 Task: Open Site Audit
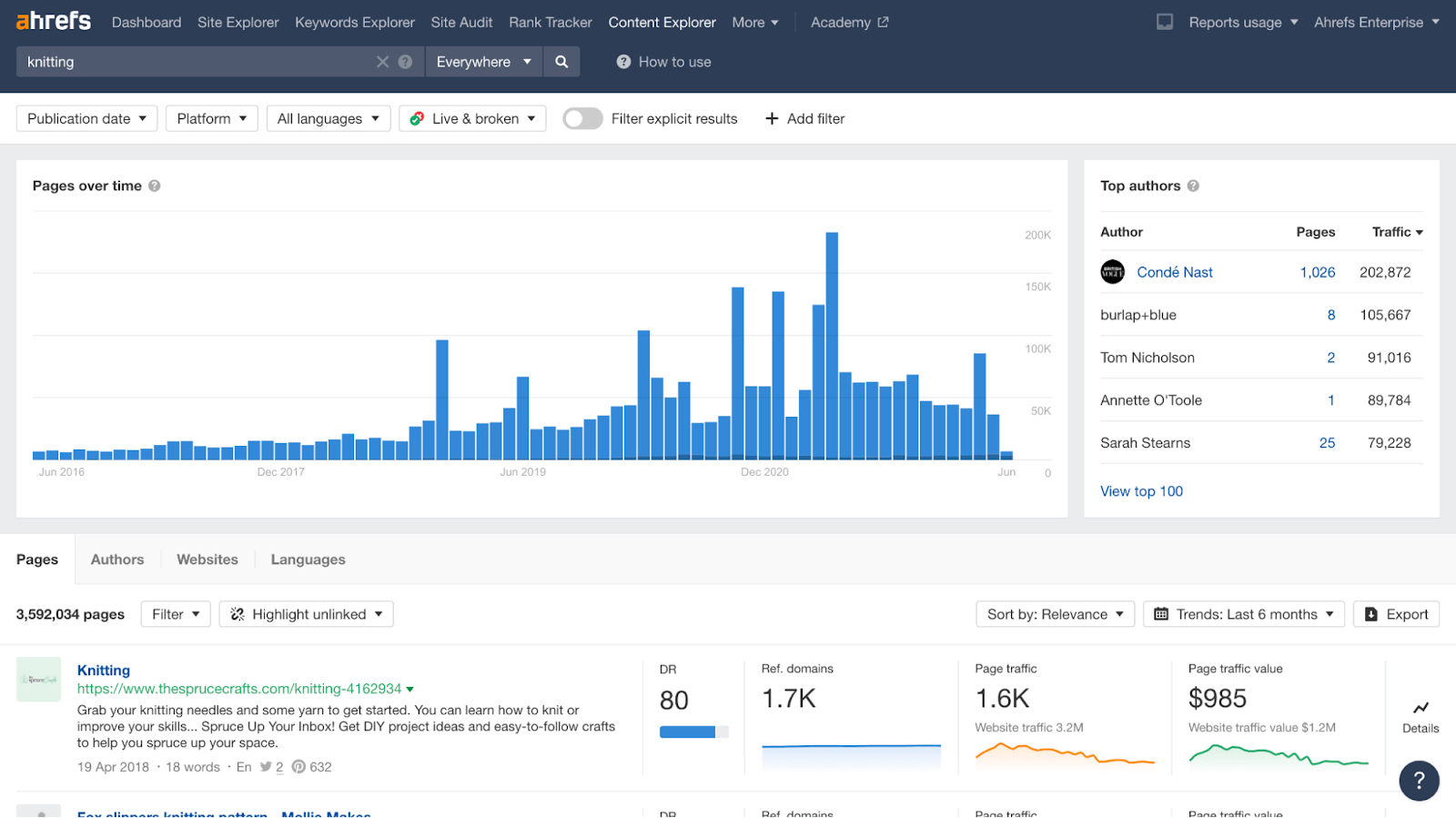461,22
